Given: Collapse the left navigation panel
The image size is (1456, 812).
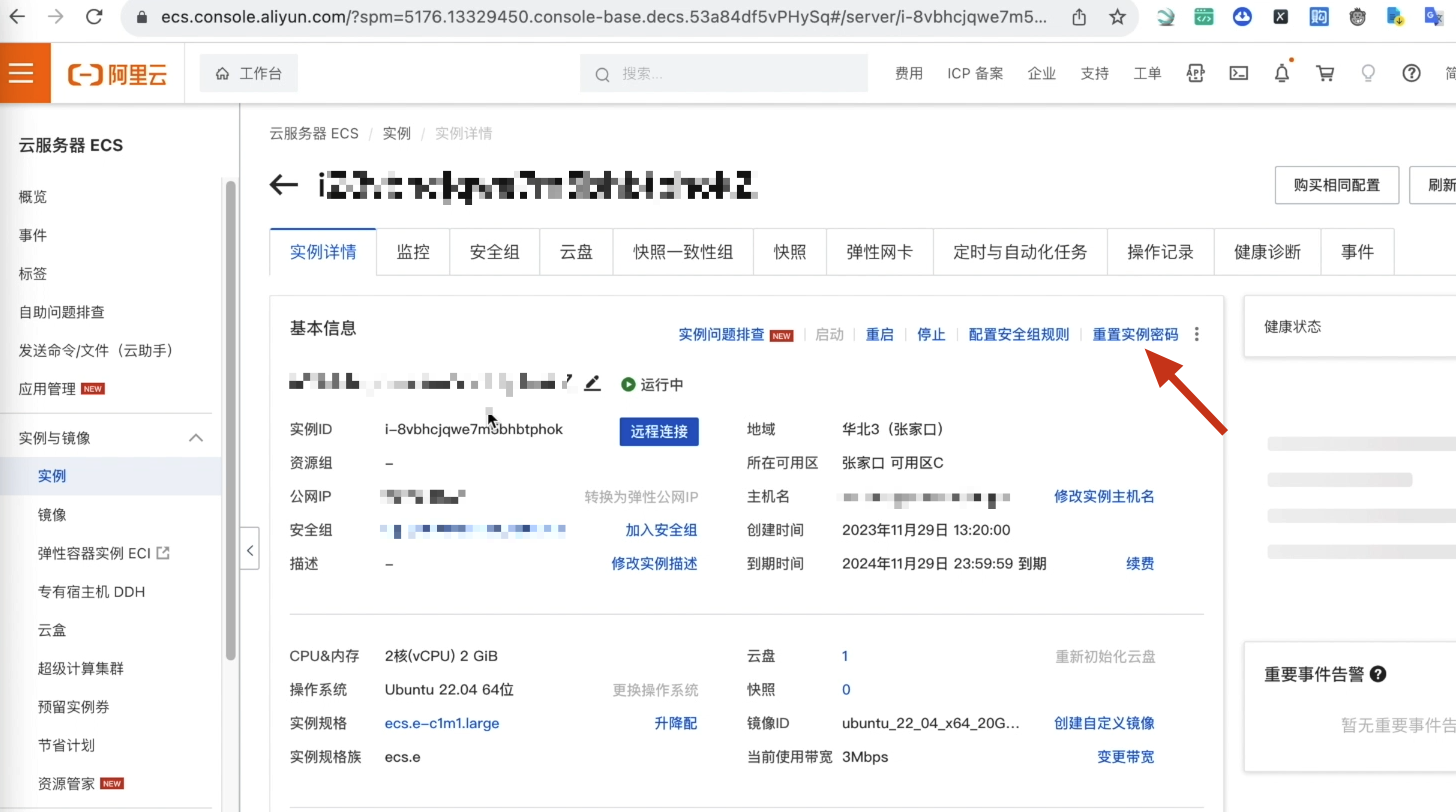Looking at the screenshot, I should coord(250,549).
